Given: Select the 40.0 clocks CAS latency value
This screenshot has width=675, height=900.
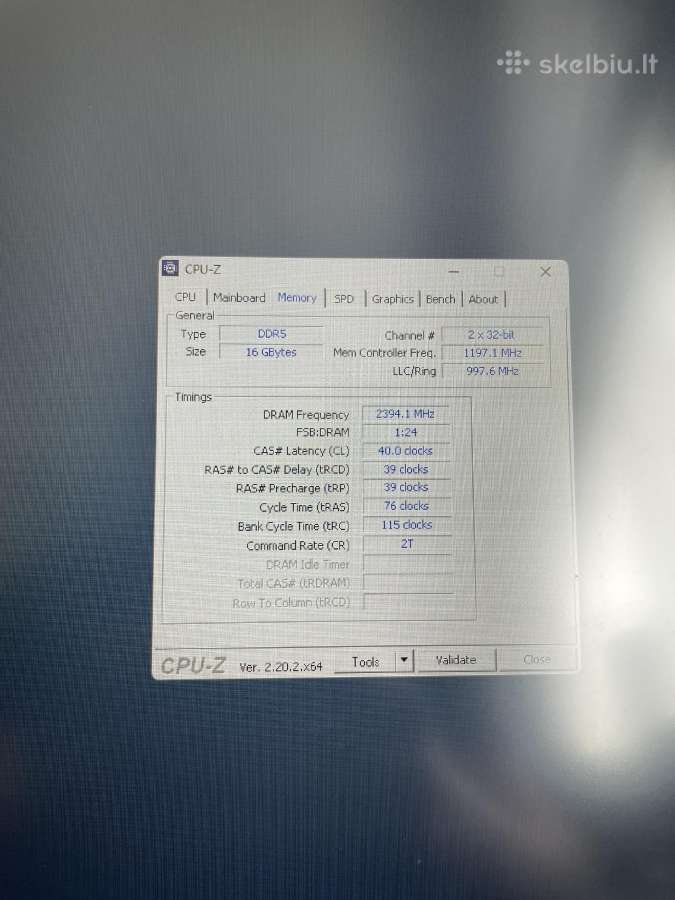Looking at the screenshot, I should click(x=406, y=451).
